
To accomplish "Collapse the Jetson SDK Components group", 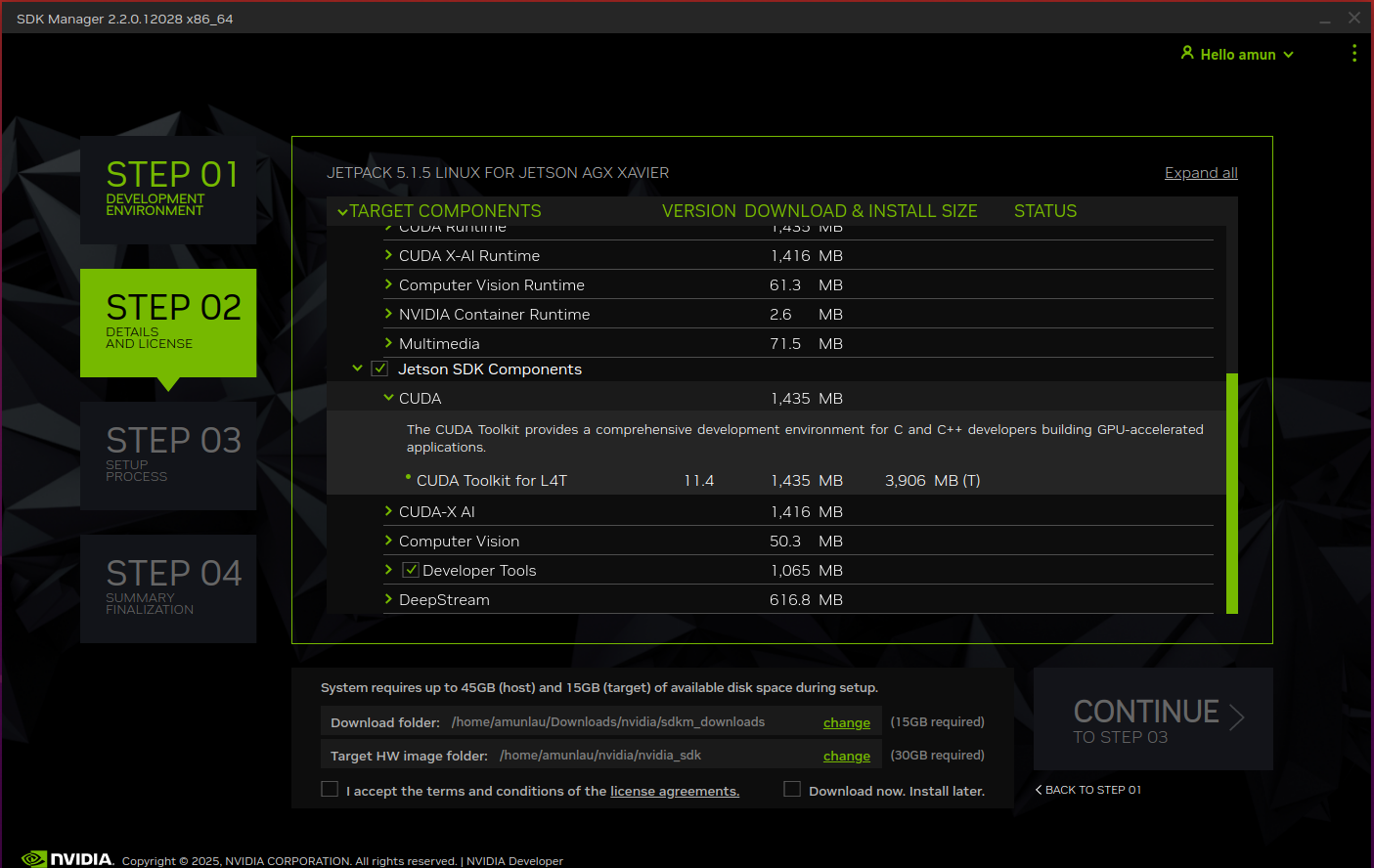I will point(357,369).
